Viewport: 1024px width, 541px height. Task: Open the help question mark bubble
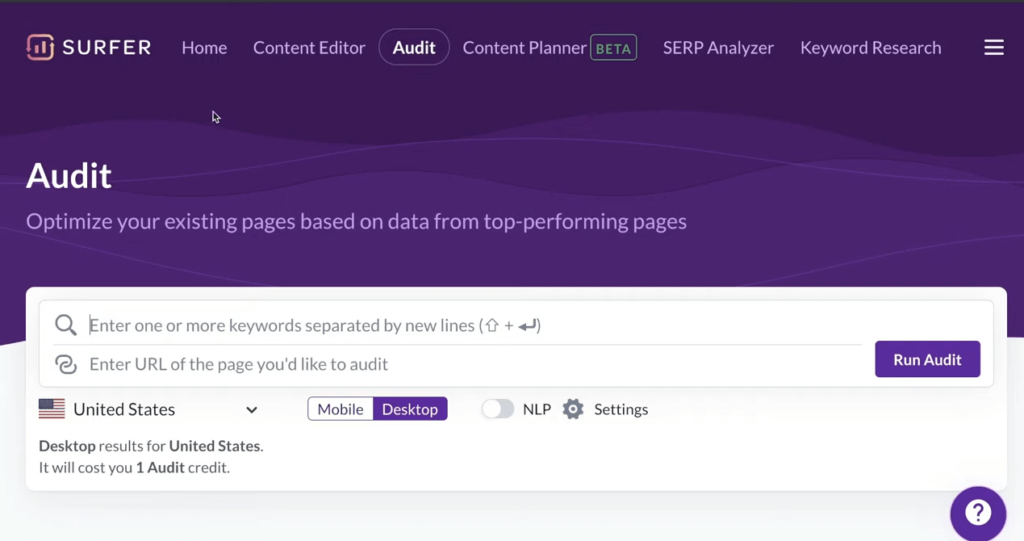(x=978, y=514)
